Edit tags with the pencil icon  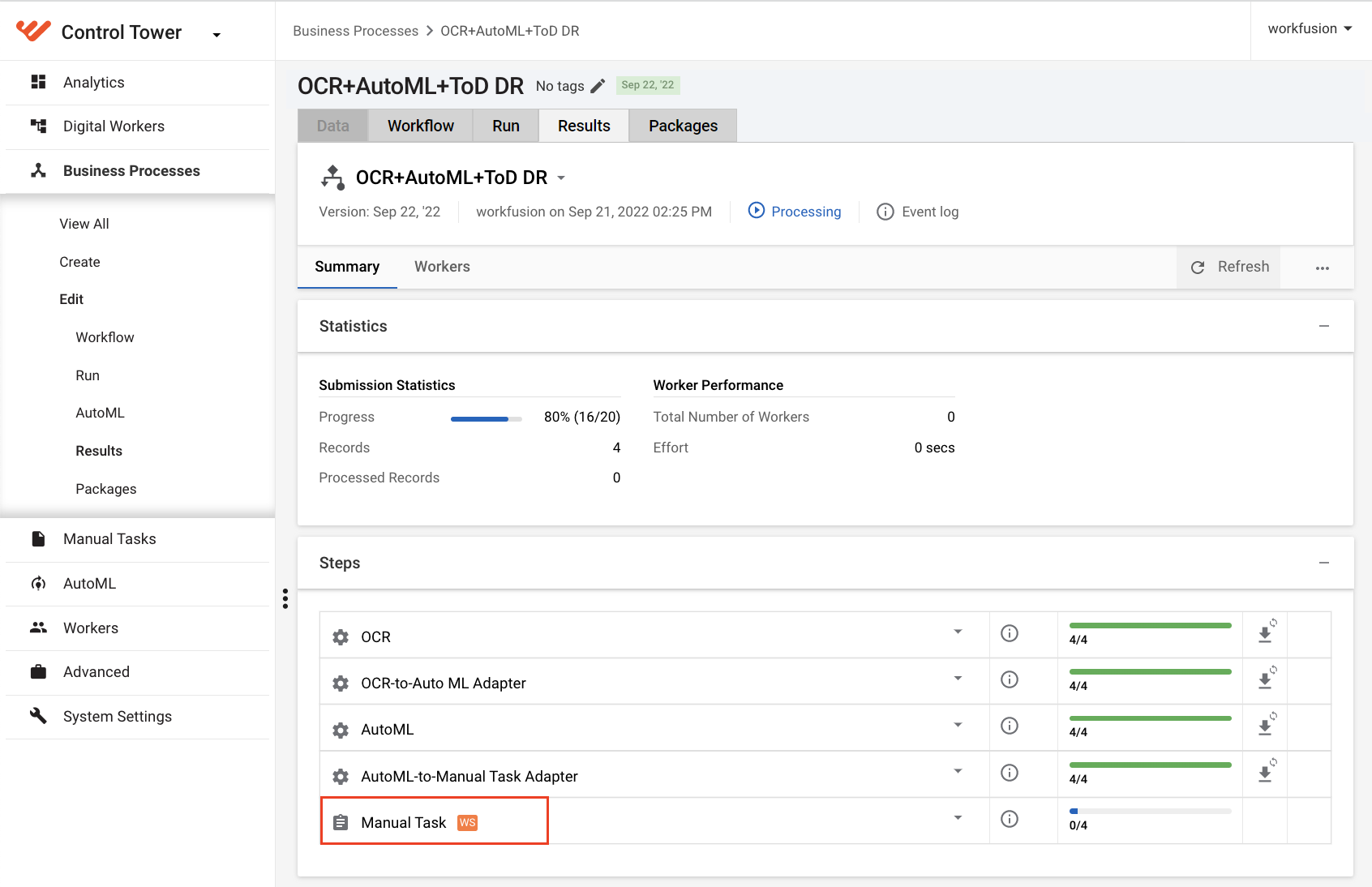[598, 86]
